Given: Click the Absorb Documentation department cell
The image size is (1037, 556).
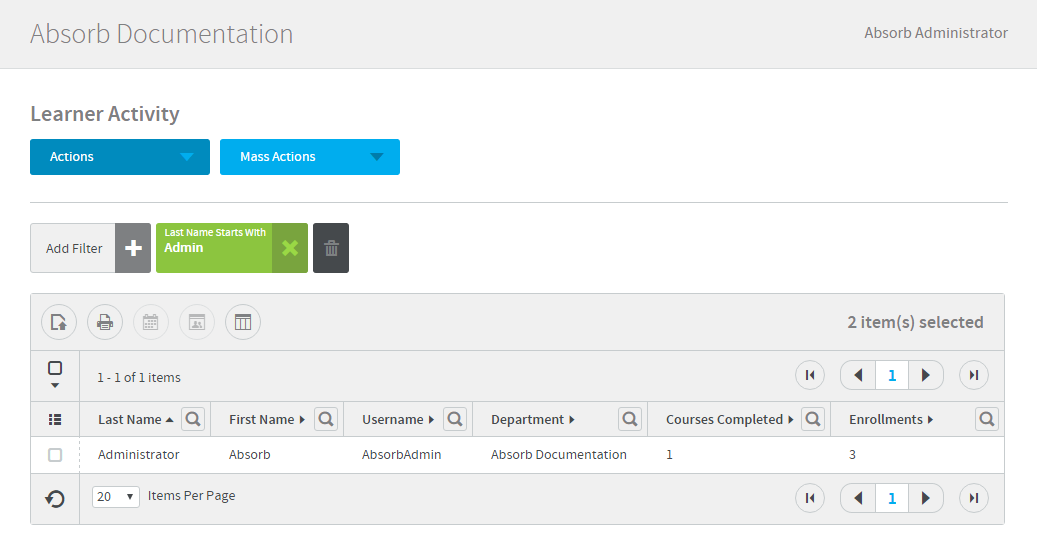Looking at the screenshot, I should 559,455.
